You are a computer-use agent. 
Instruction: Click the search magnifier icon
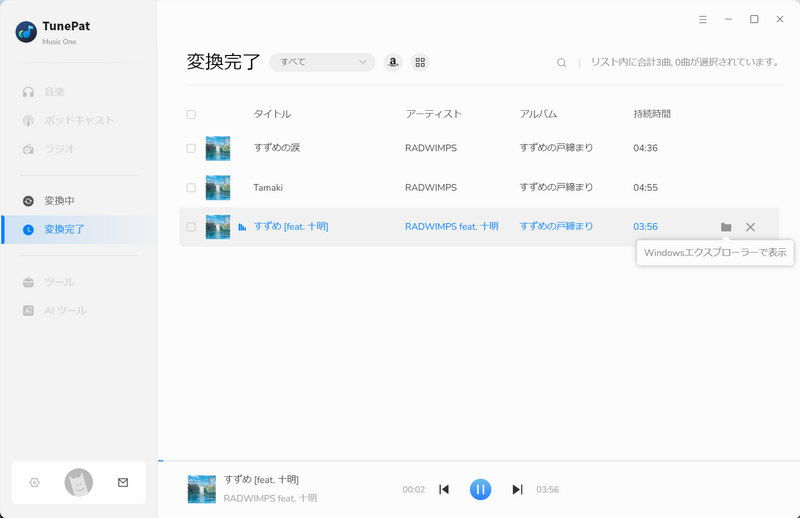pos(562,63)
